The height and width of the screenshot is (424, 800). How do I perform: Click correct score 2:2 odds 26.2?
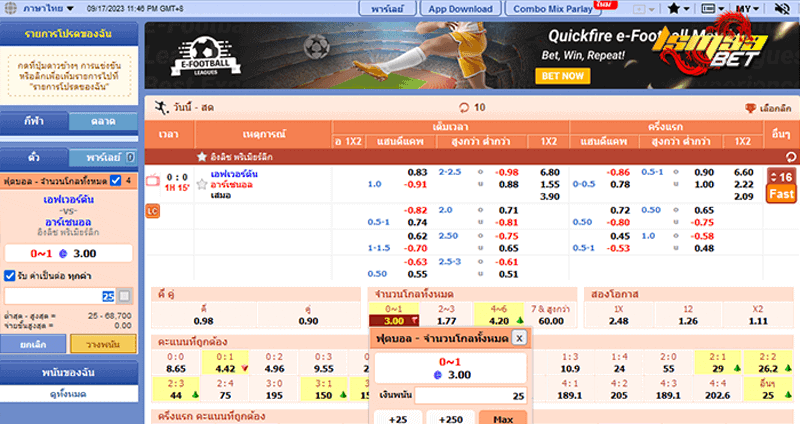click(x=768, y=368)
